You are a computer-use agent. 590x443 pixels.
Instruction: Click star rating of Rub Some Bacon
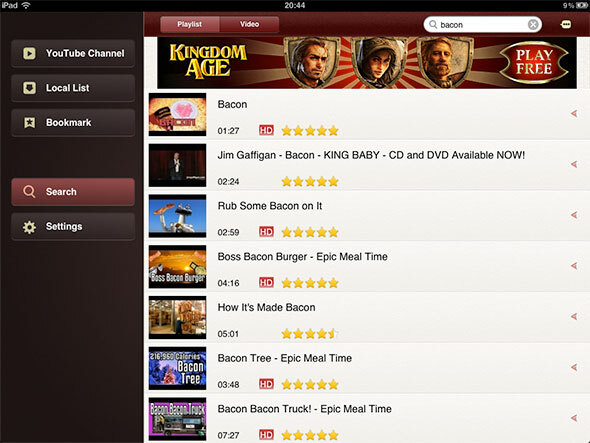click(x=310, y=232)
